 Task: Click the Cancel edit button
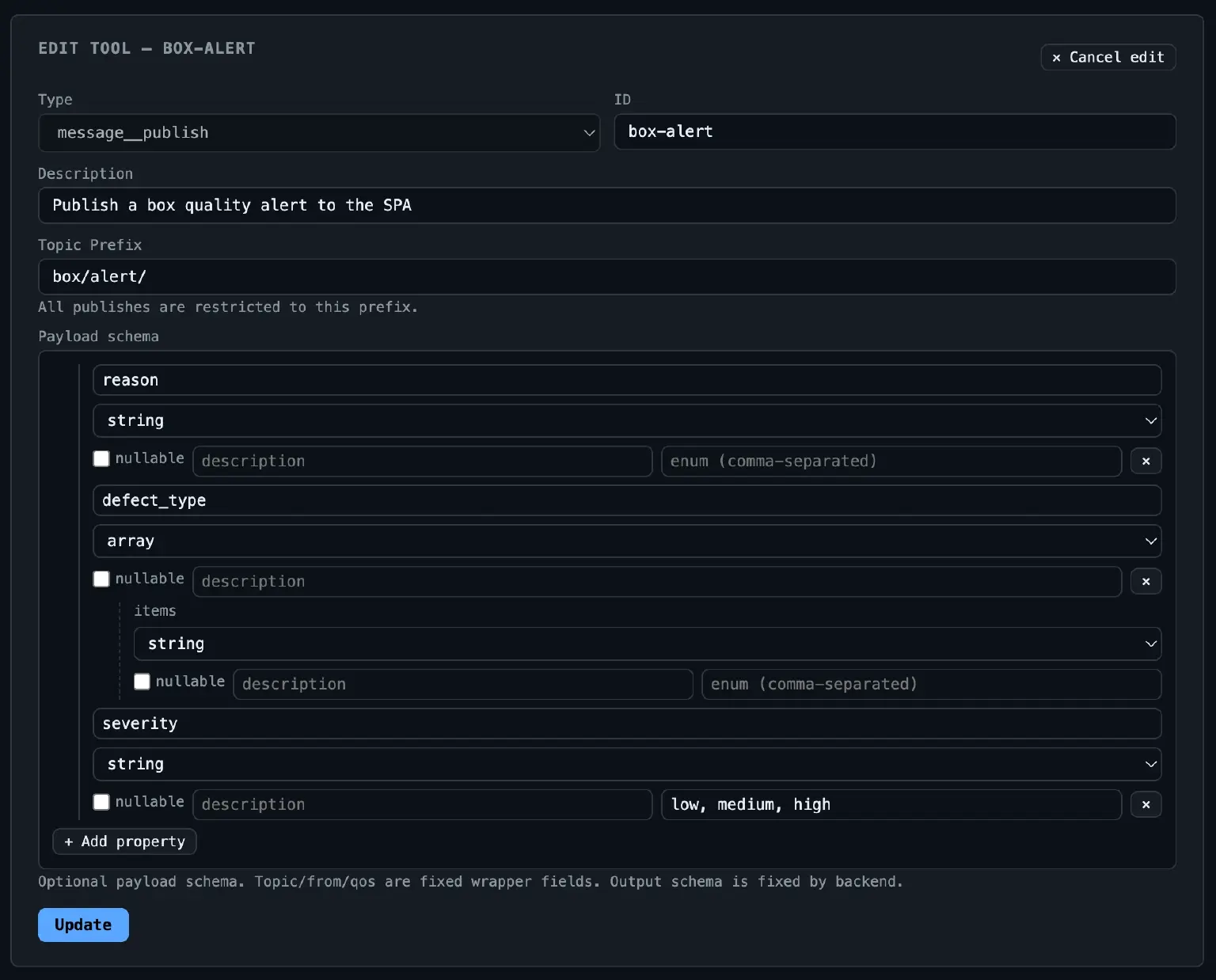(x=1108, y=57)
